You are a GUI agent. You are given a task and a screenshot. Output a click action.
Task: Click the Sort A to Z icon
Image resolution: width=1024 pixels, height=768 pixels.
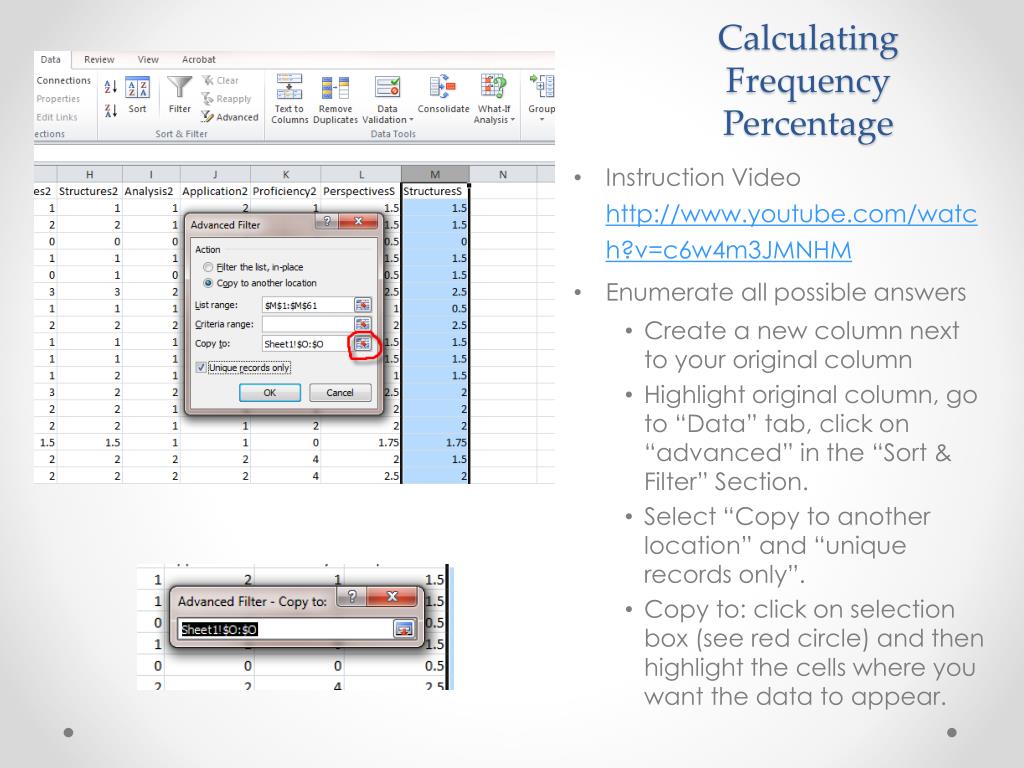tap(111, 87)
